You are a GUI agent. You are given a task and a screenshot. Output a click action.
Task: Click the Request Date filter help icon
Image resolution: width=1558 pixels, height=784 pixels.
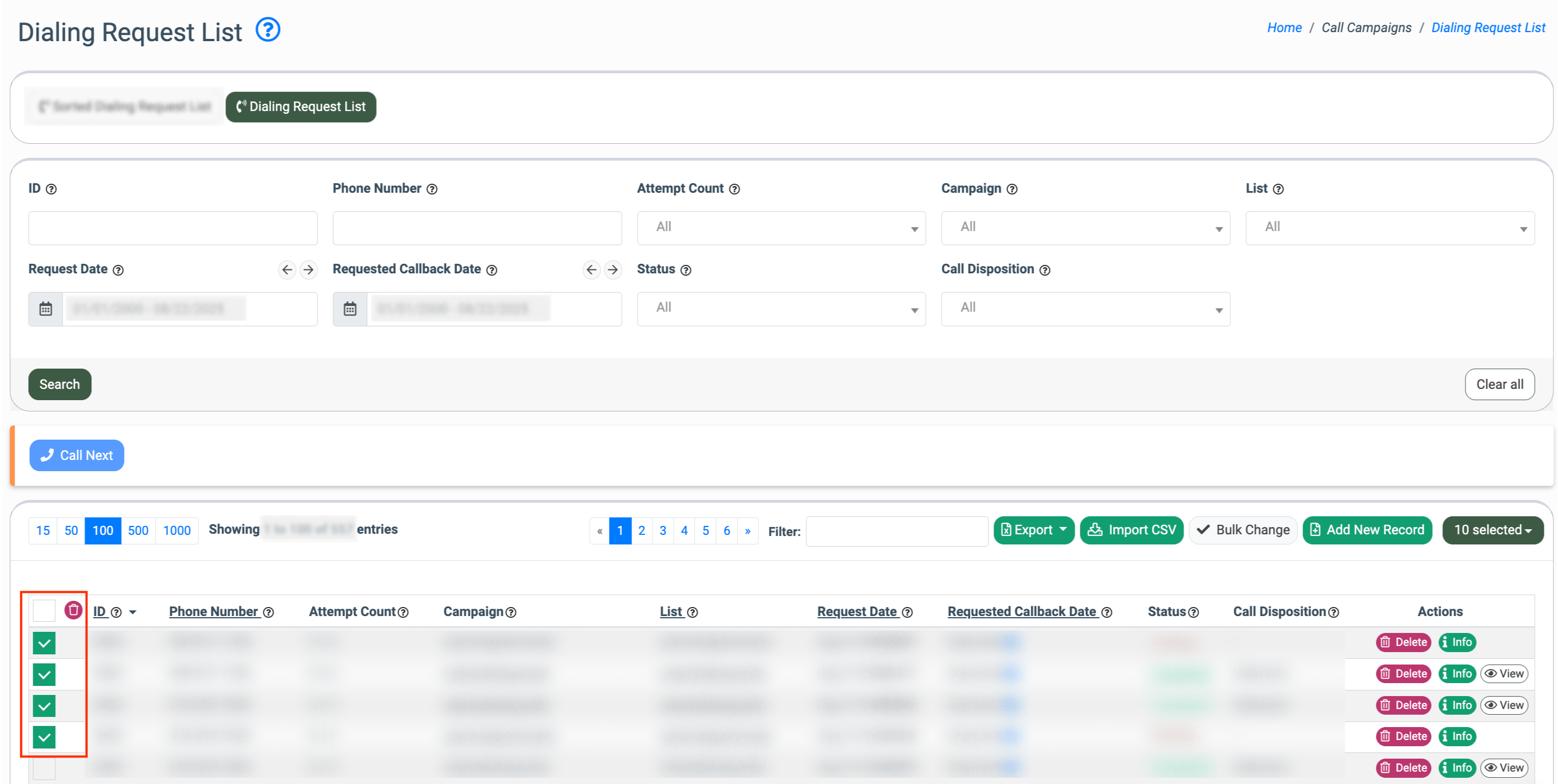(118, 270)
